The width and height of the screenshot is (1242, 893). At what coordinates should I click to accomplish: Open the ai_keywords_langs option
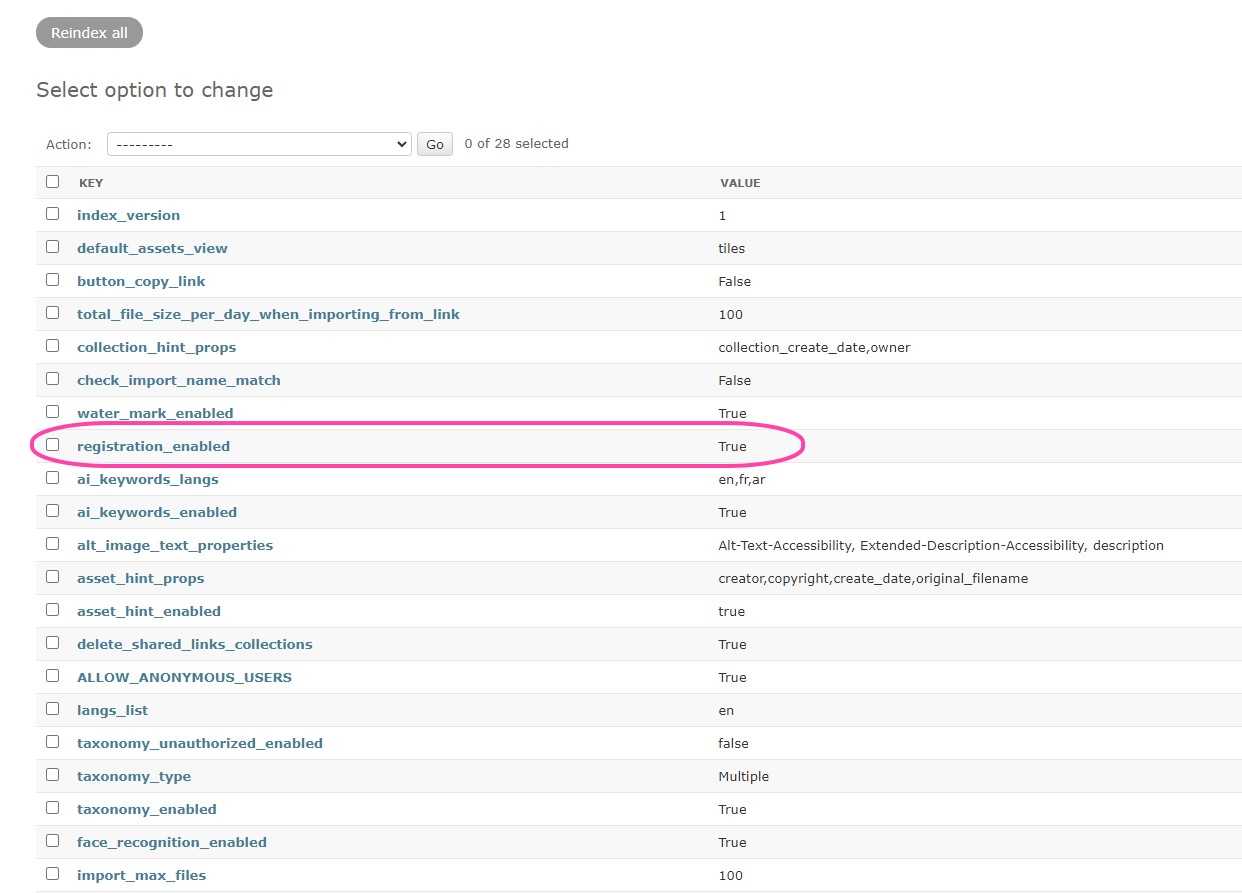(147, 479)
